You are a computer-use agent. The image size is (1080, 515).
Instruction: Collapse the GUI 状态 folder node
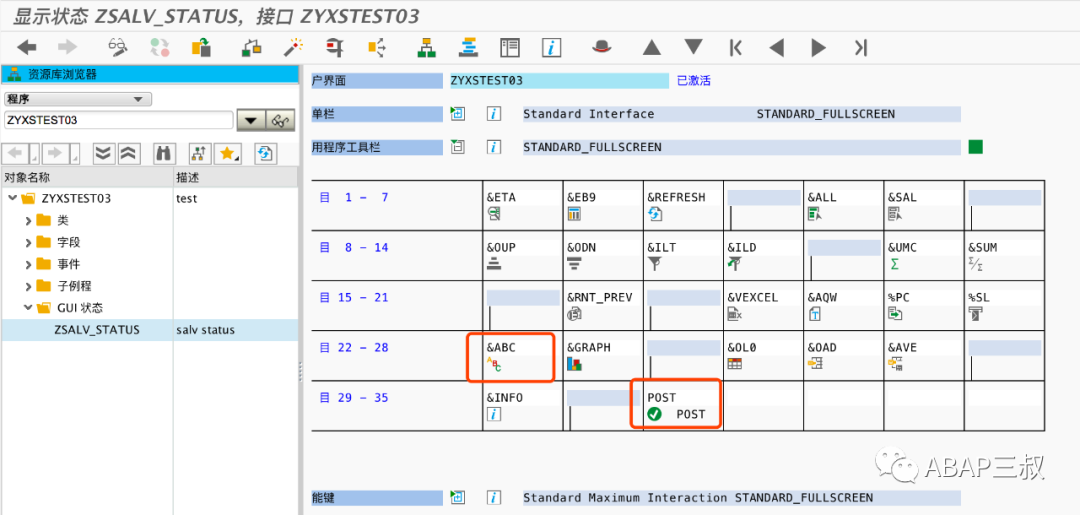click(x=28, y=308)
